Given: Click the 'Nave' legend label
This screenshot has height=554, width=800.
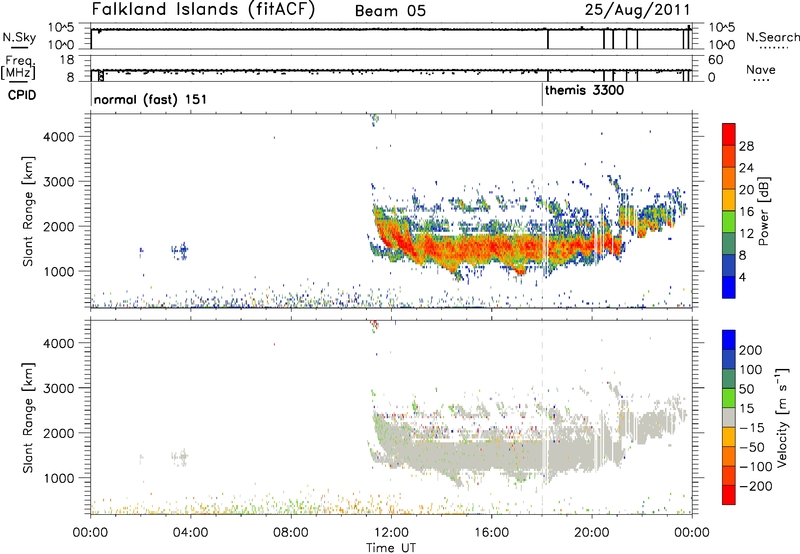Looking at the screenshot, I should [761, 69].
